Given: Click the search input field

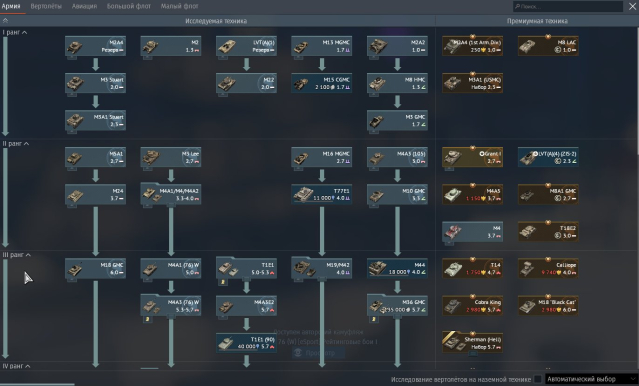Looking at the screenshot, I should [x=568, y=6].
